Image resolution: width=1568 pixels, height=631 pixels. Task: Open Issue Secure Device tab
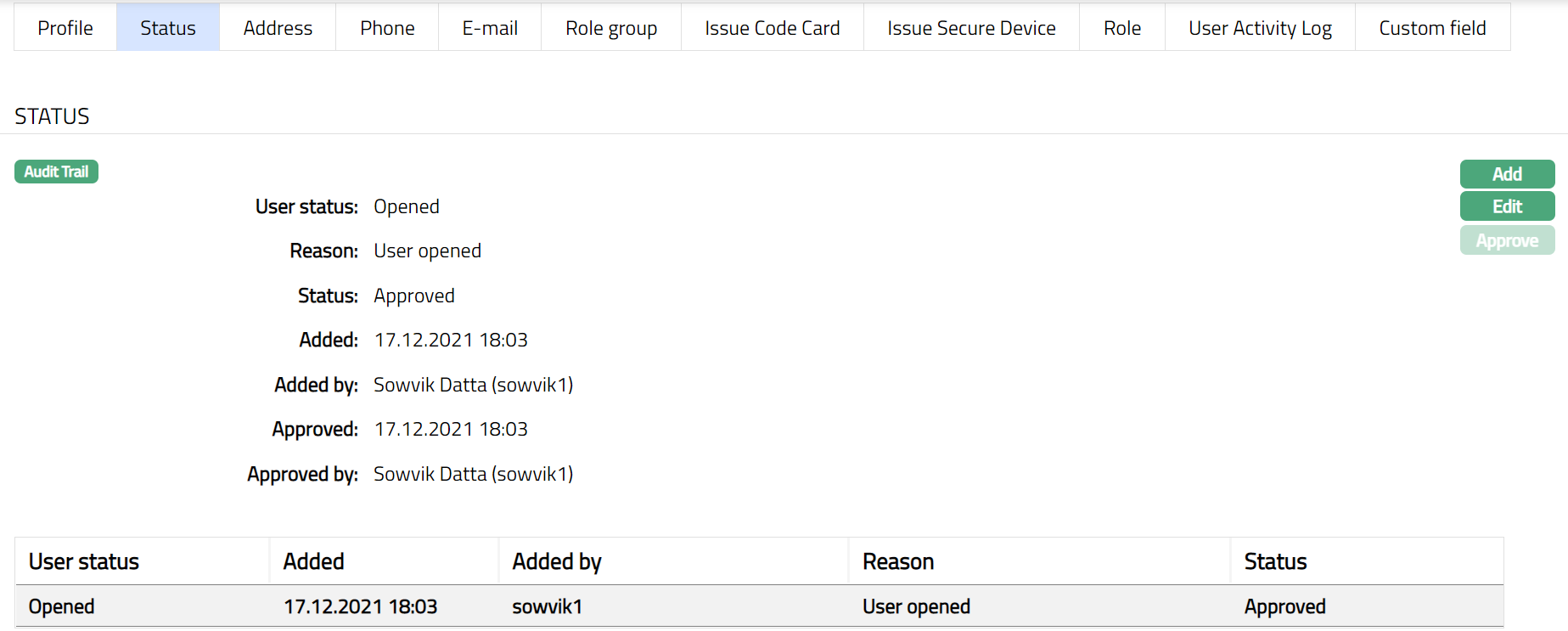coord(971,28)
